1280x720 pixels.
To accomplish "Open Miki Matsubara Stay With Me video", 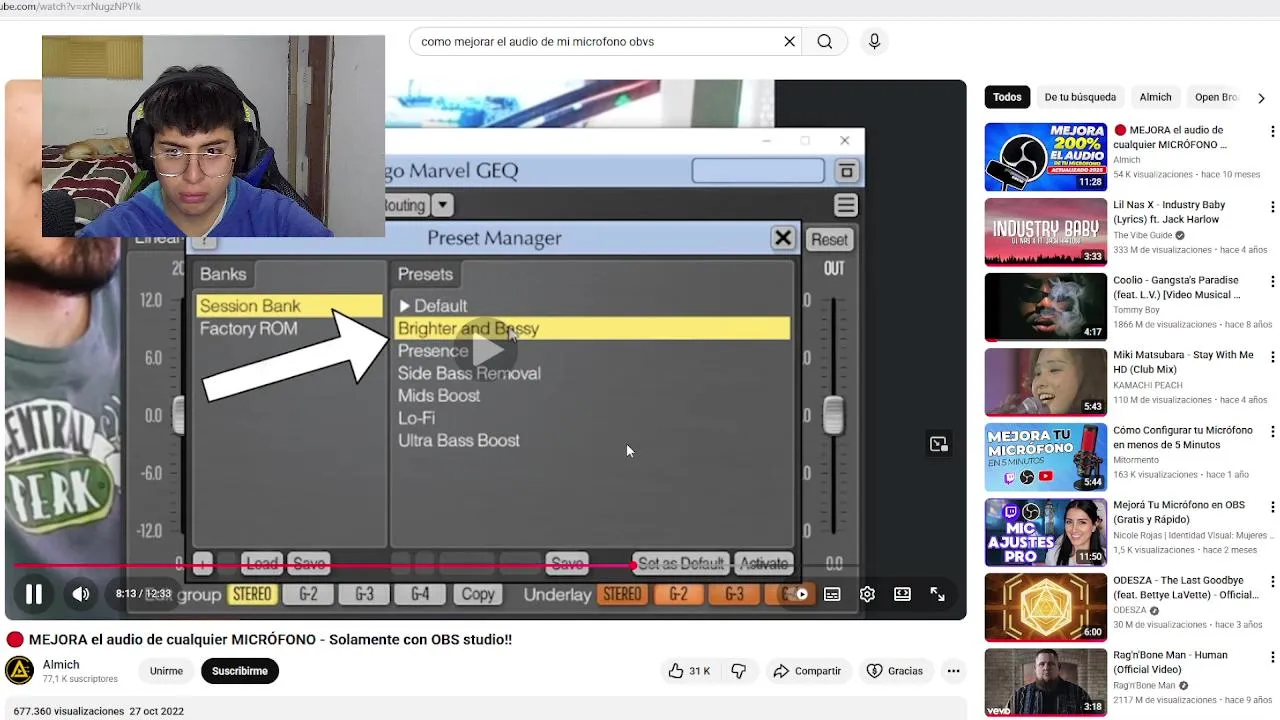I will click(1045, 382).
